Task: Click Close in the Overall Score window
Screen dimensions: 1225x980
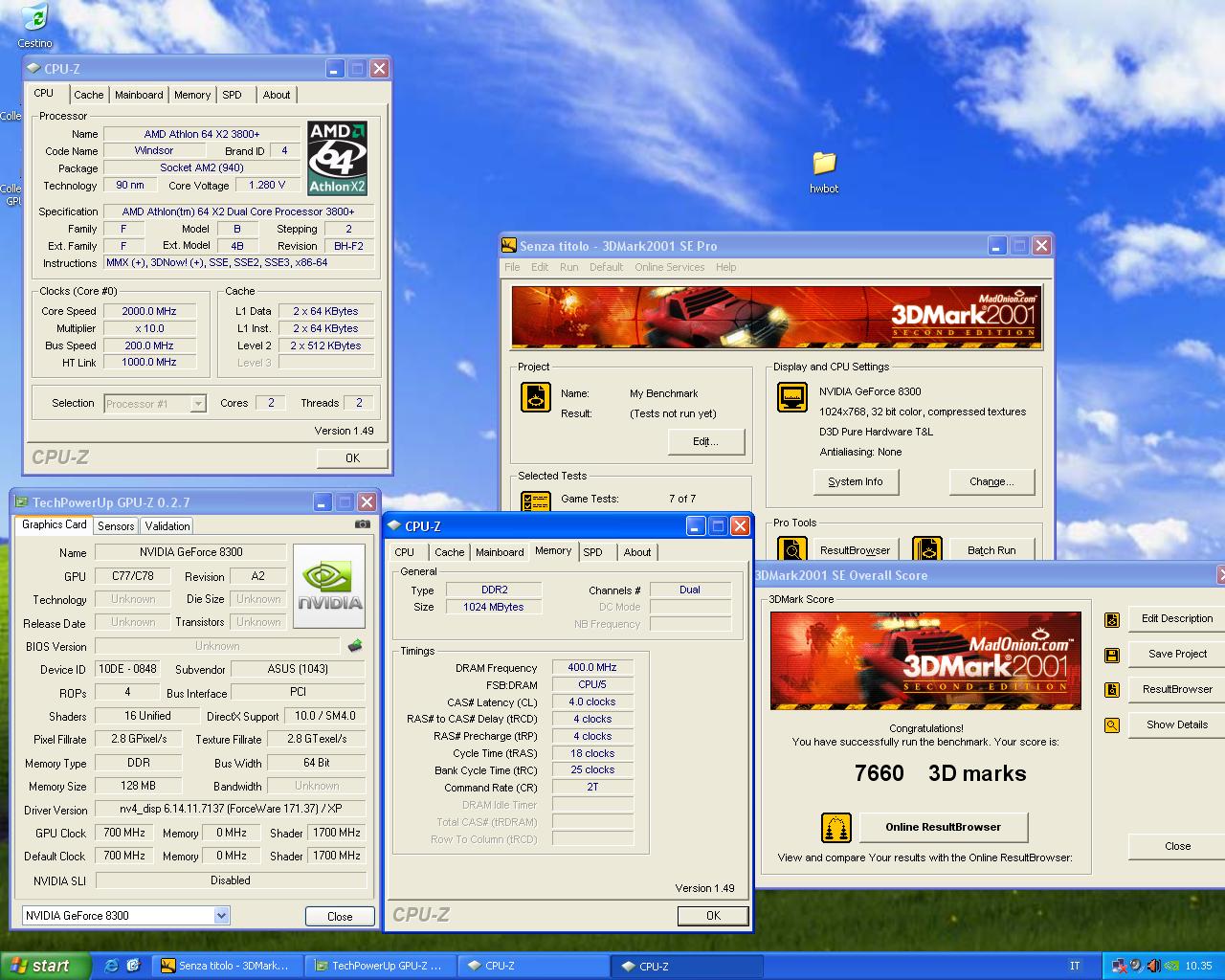Action: (1177, 846)
